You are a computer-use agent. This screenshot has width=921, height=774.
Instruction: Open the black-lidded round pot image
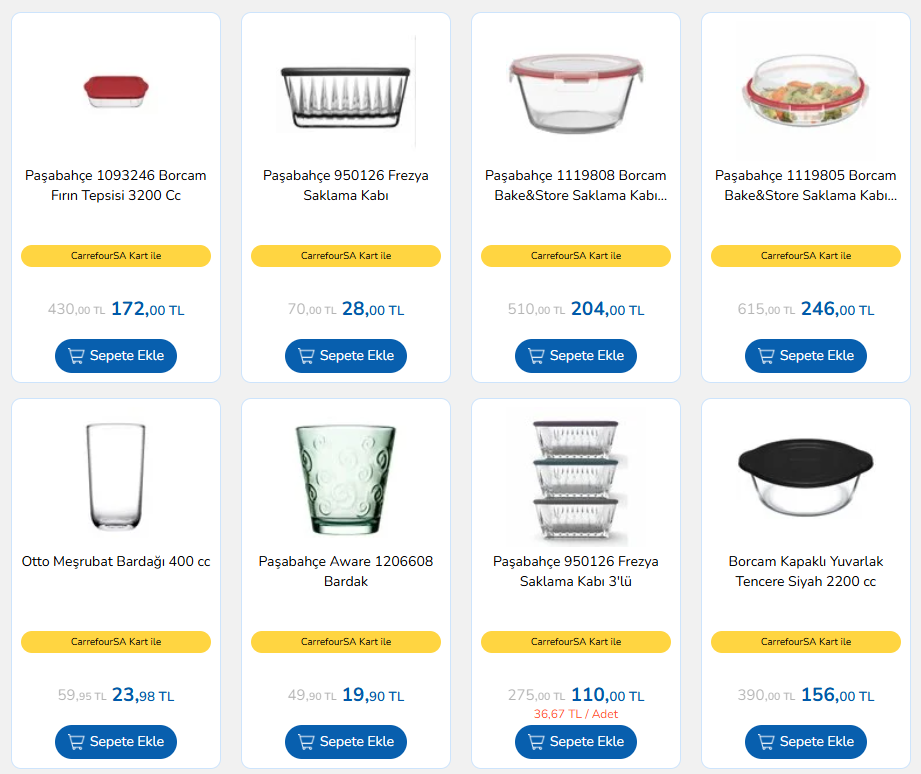805,478
